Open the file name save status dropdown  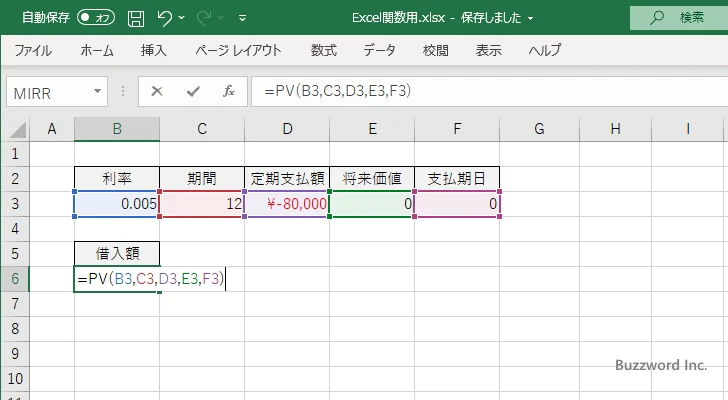tap(530, 18)
